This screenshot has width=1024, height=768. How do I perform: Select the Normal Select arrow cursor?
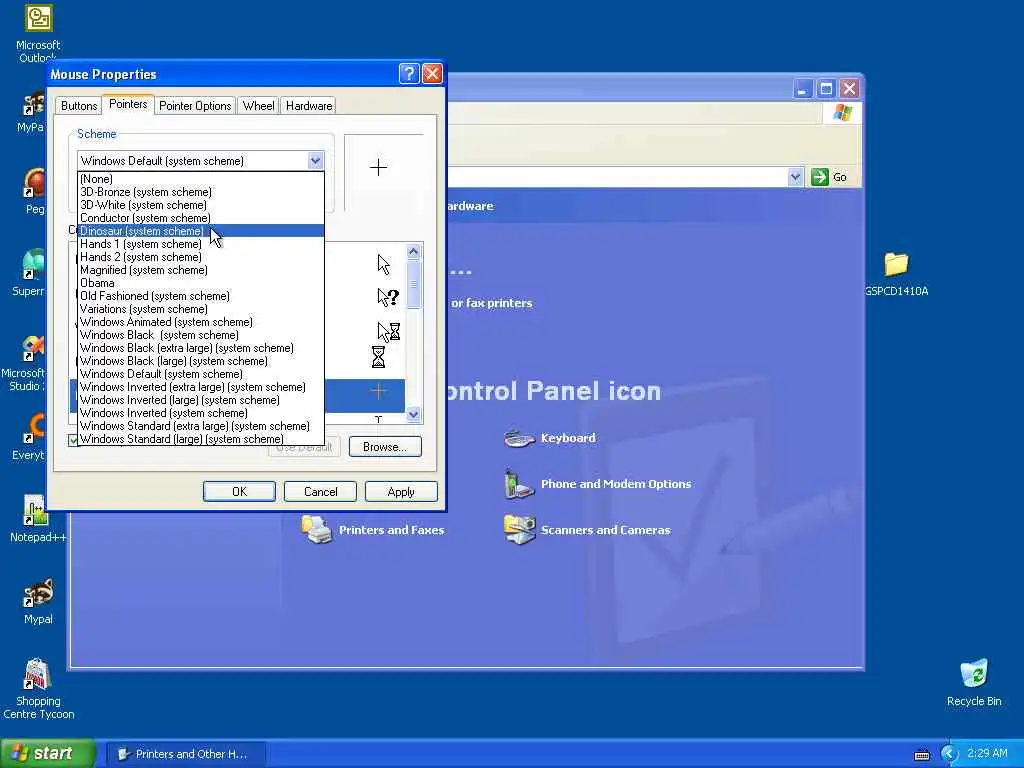[x=383, y=264]
